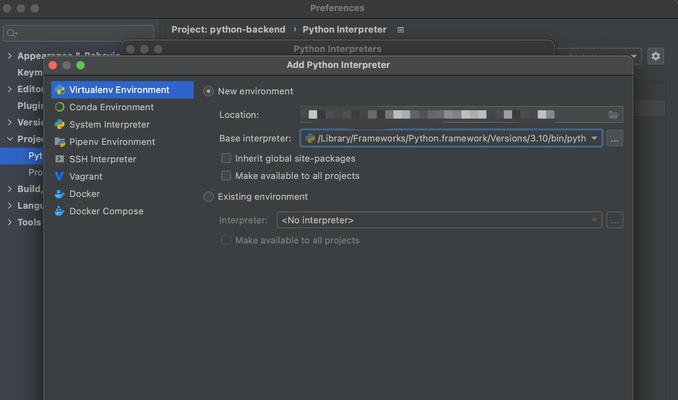
Task: Expand the Editor section in Preferences
Action: [10, 89]
